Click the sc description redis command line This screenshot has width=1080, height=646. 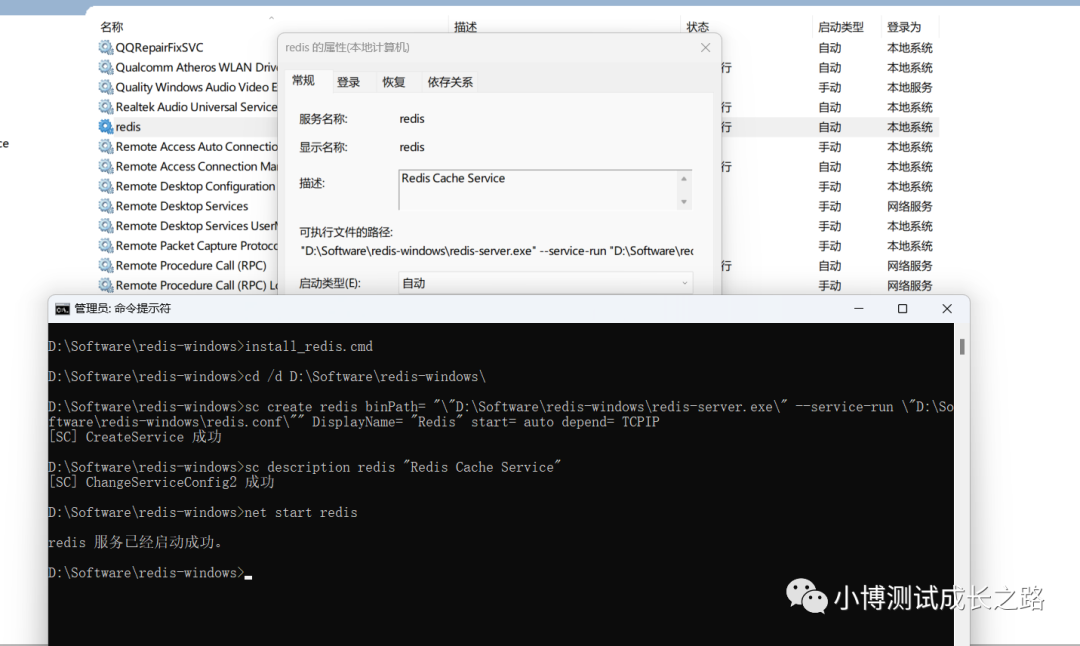304,467
